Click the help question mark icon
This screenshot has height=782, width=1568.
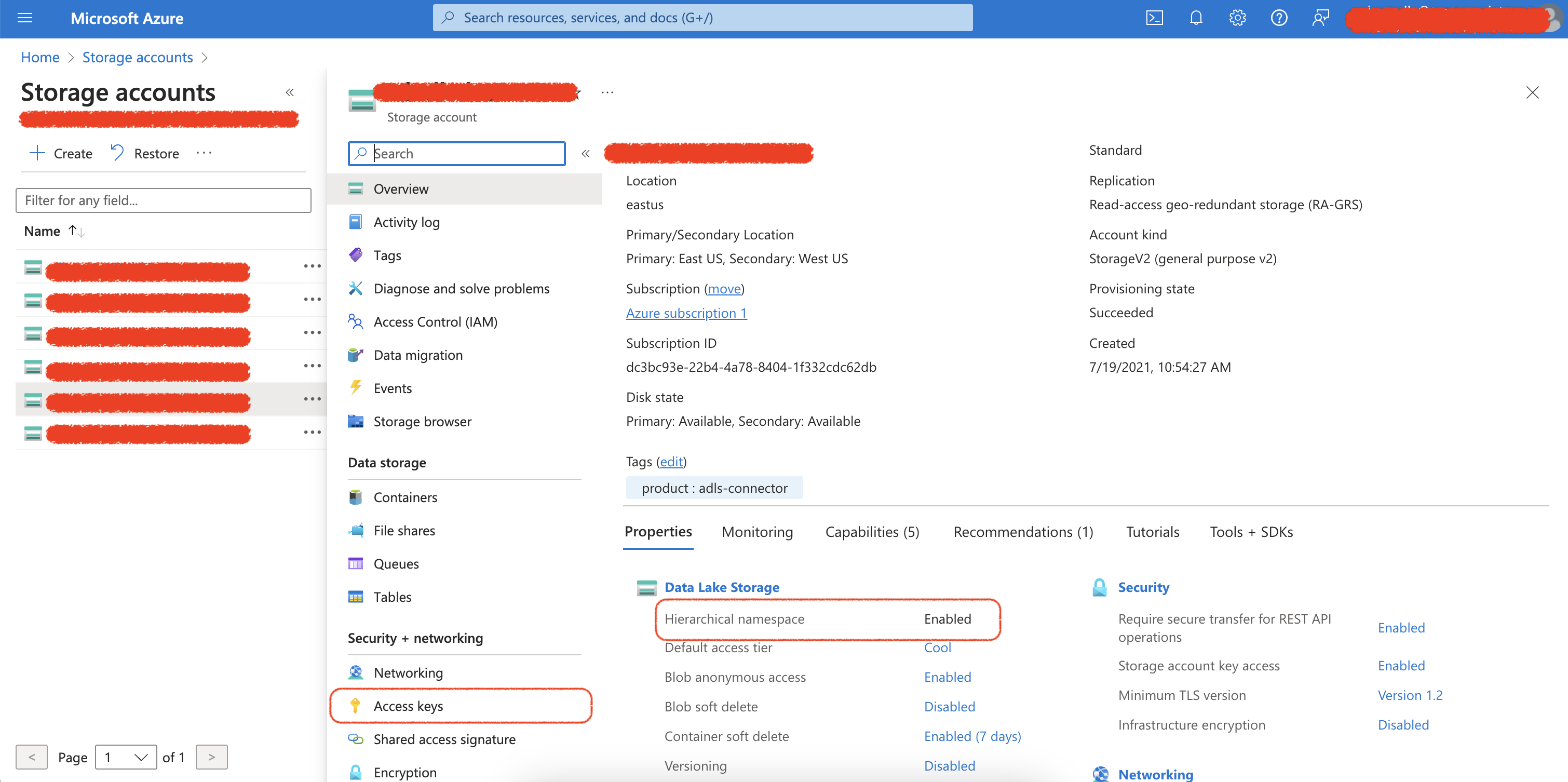1278,18
